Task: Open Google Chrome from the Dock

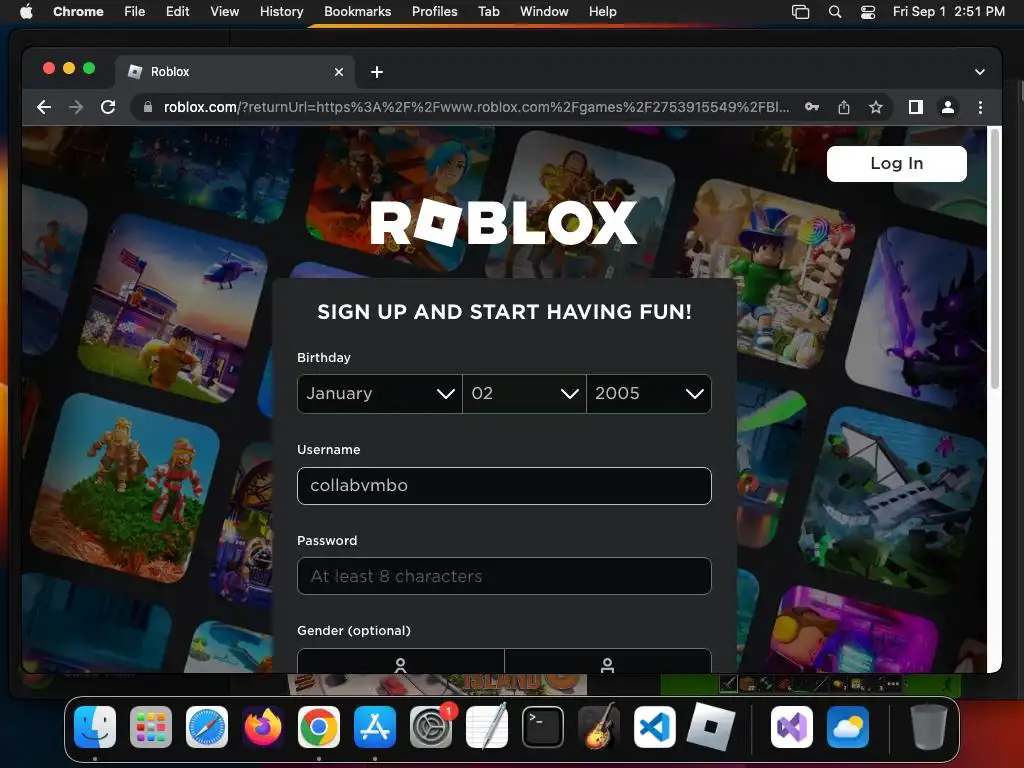Action: [319, 727]
